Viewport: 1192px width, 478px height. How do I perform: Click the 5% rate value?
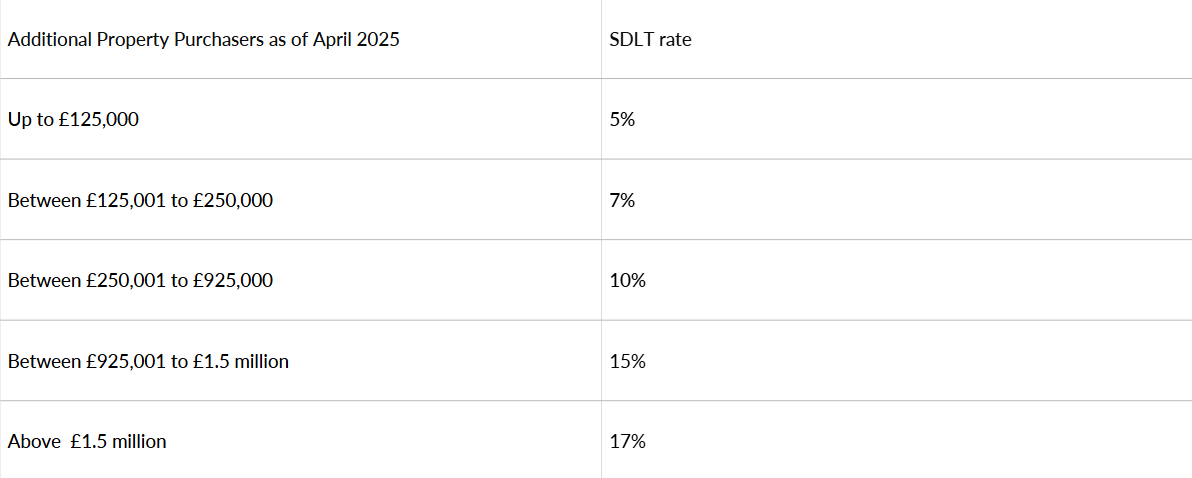click(622, 120)
